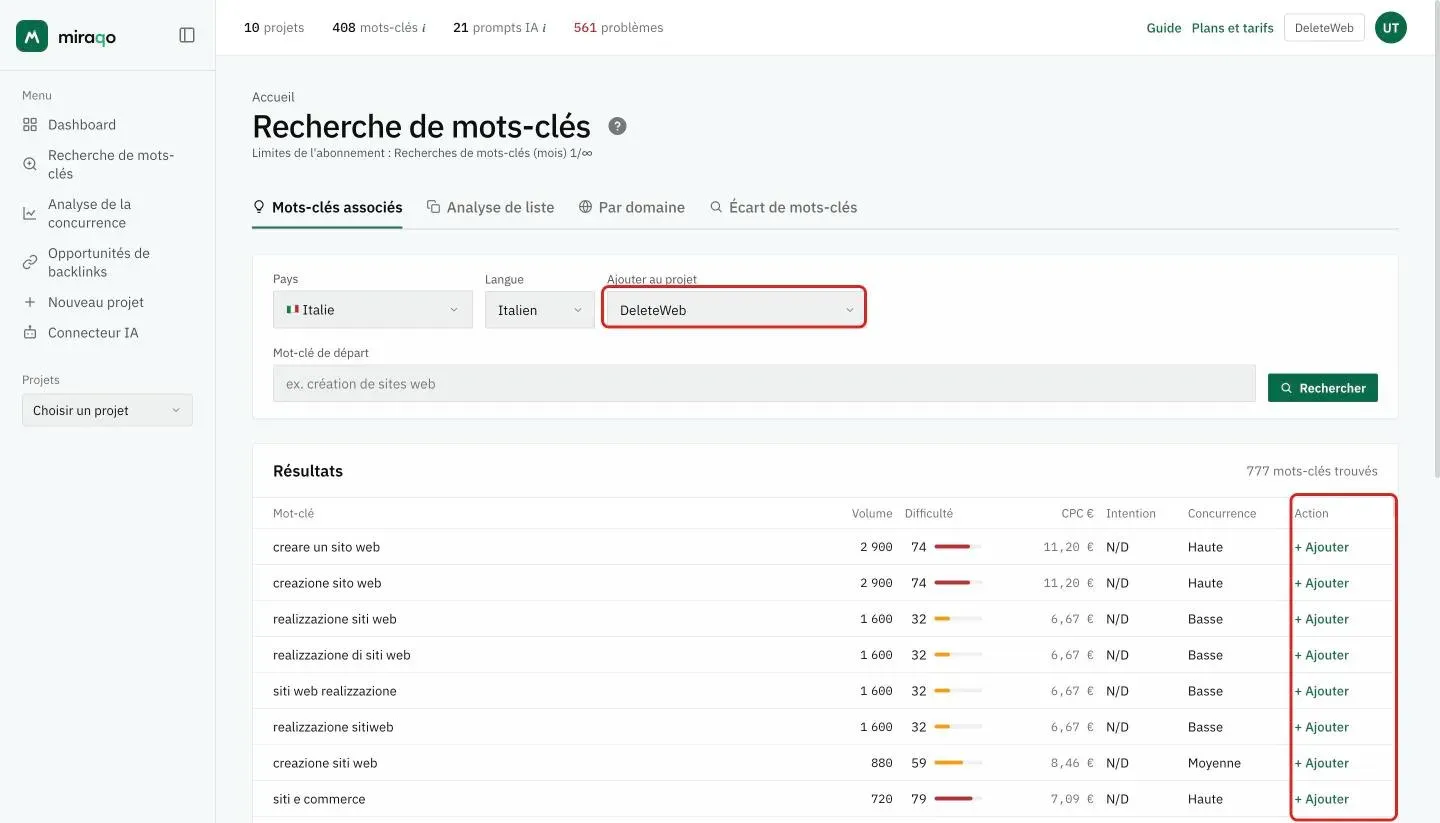
Task: Open Nouveau projet in the sidebar
Action: point(96,302)
